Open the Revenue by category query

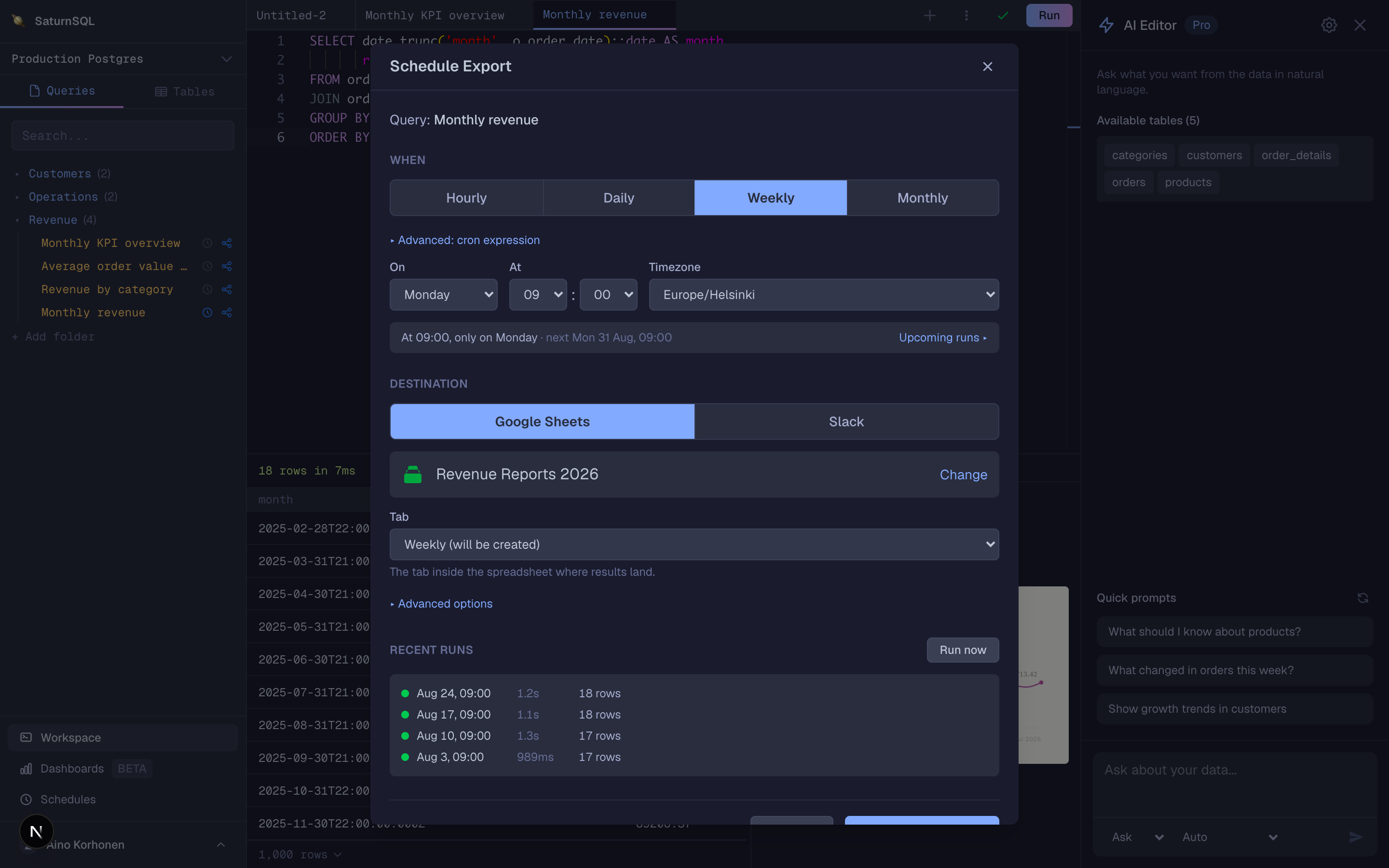click(x=107, y=289)
